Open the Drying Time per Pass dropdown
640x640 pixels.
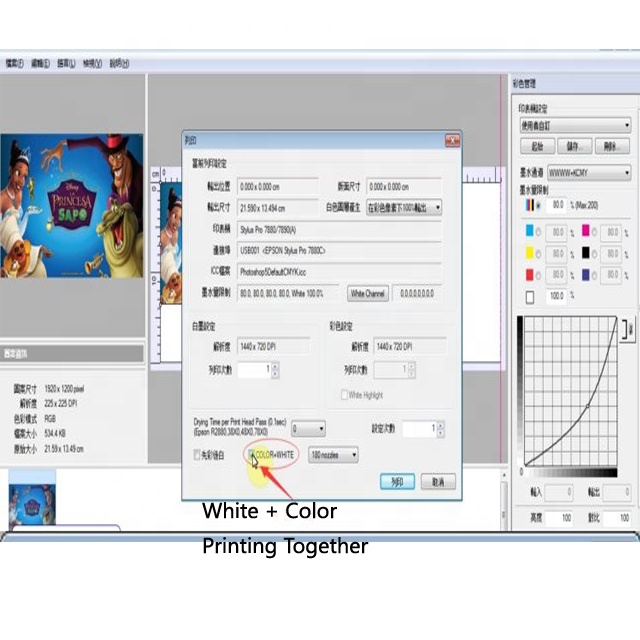[x=308, y=429]
